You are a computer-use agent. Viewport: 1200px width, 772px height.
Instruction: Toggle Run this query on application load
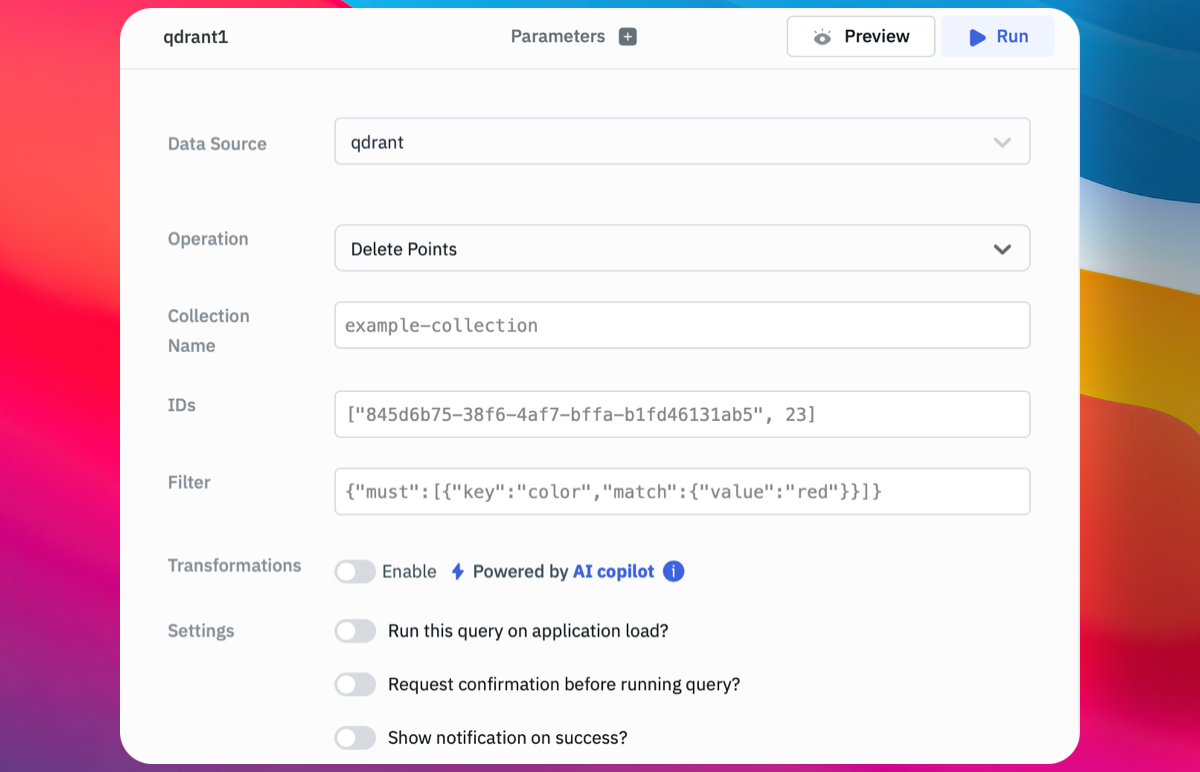click(355, 631)
